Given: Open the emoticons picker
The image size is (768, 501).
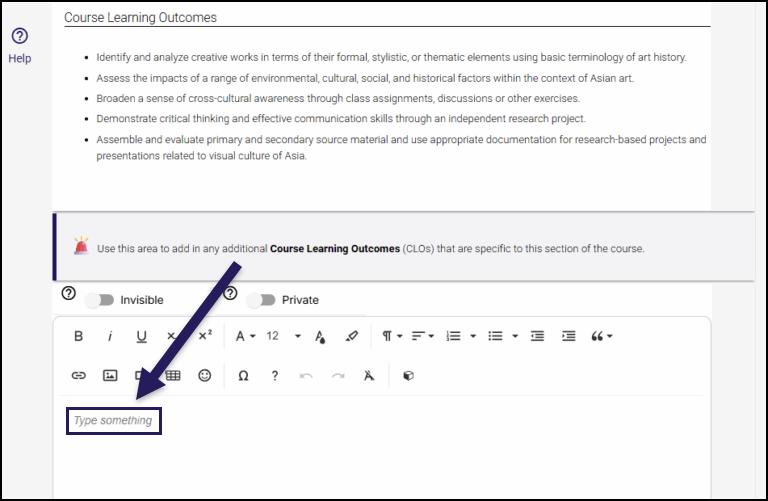Looking at the screenshot, I should point(205,376).
